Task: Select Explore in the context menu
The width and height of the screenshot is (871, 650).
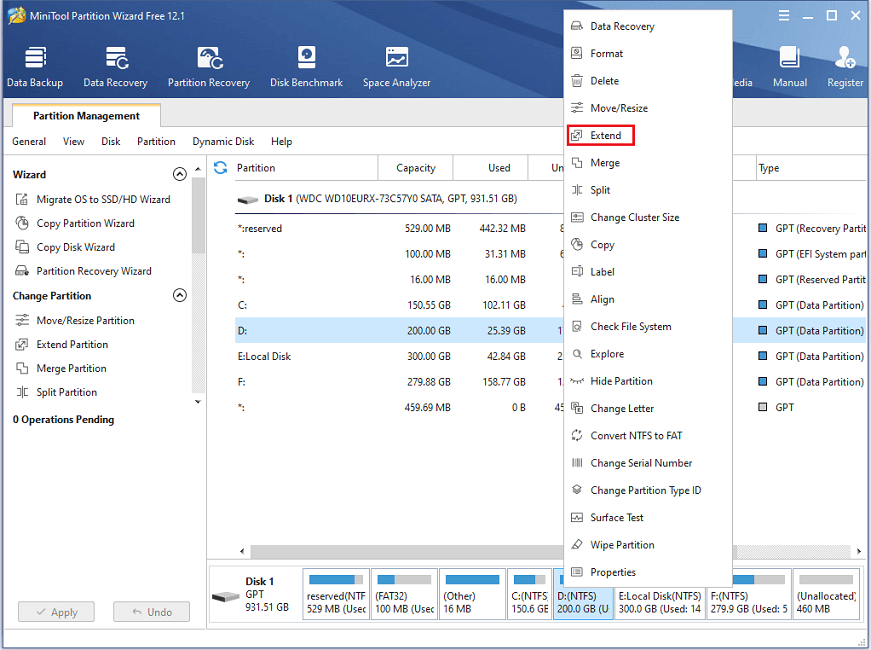Action: coord(648,354)
